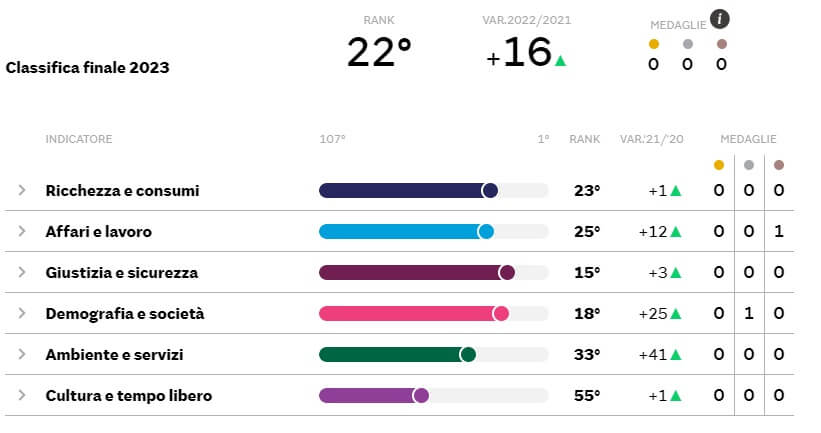
Task: Expand the Affari e lavoro row
Action: (x=22, y=231)
